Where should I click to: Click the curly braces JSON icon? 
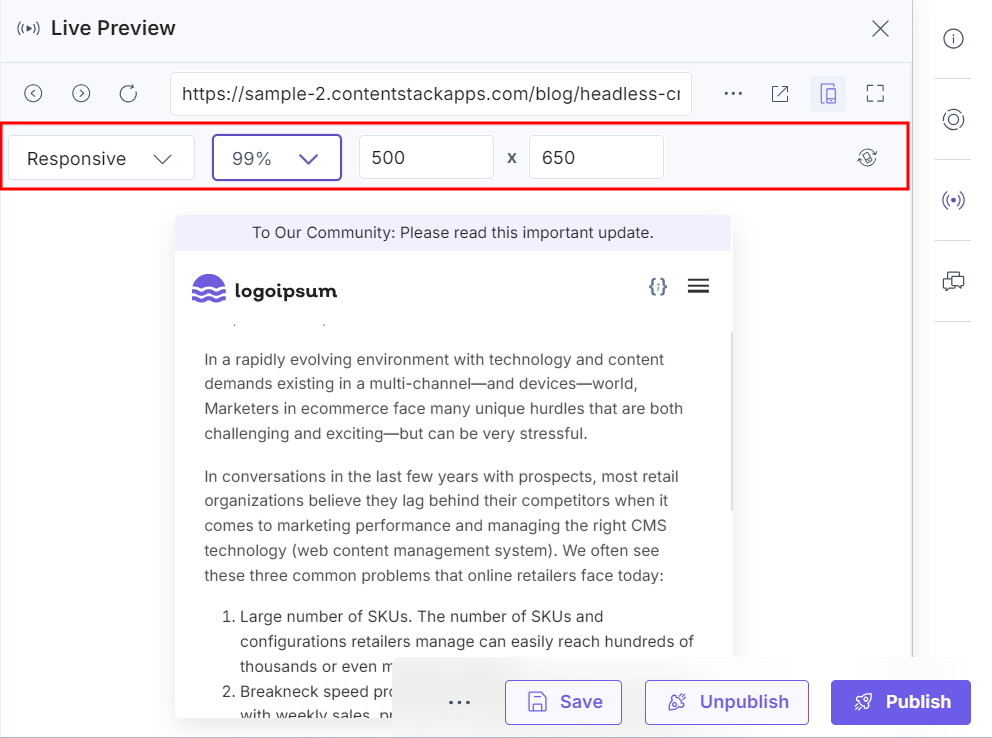coord(658,286)
